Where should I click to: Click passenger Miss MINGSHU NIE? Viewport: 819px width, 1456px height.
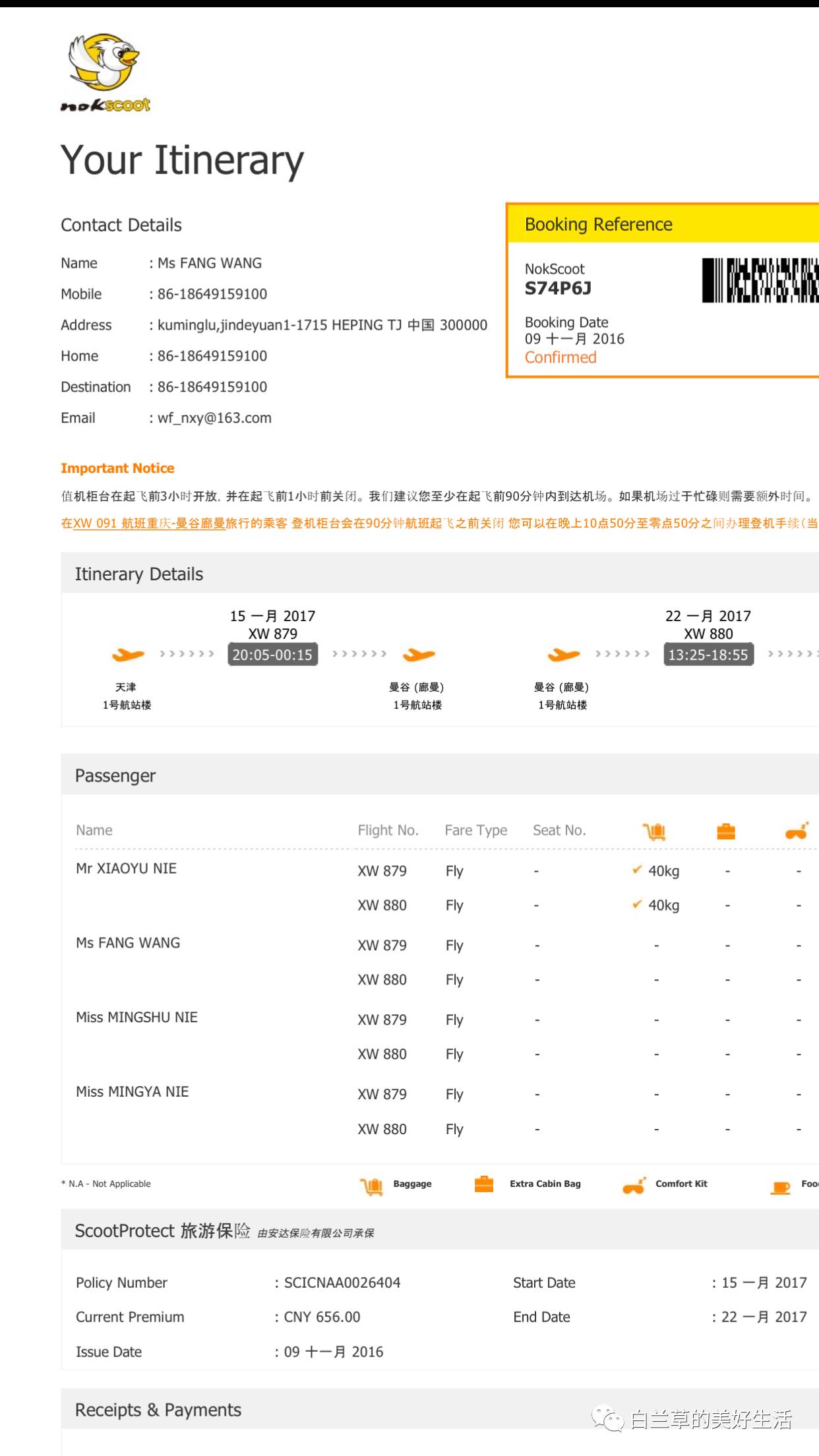tap(136, 1017)
